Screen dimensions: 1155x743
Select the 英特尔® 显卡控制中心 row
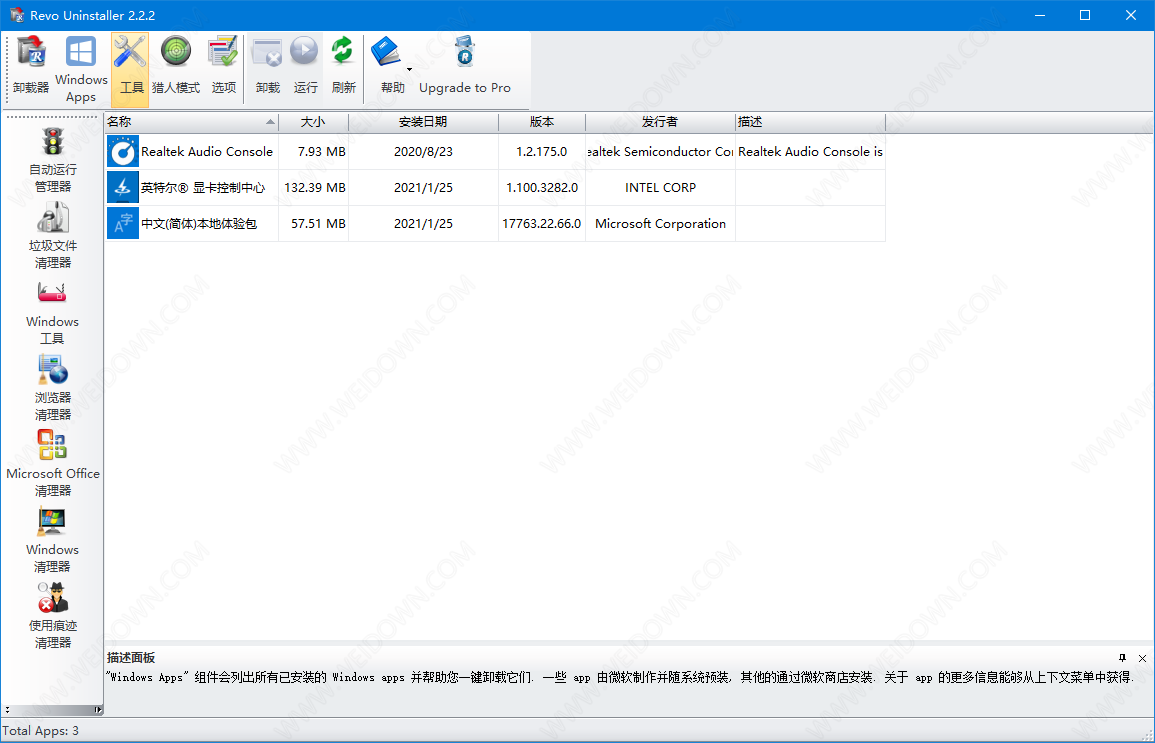pyautogui.click(x=495, y=188)
